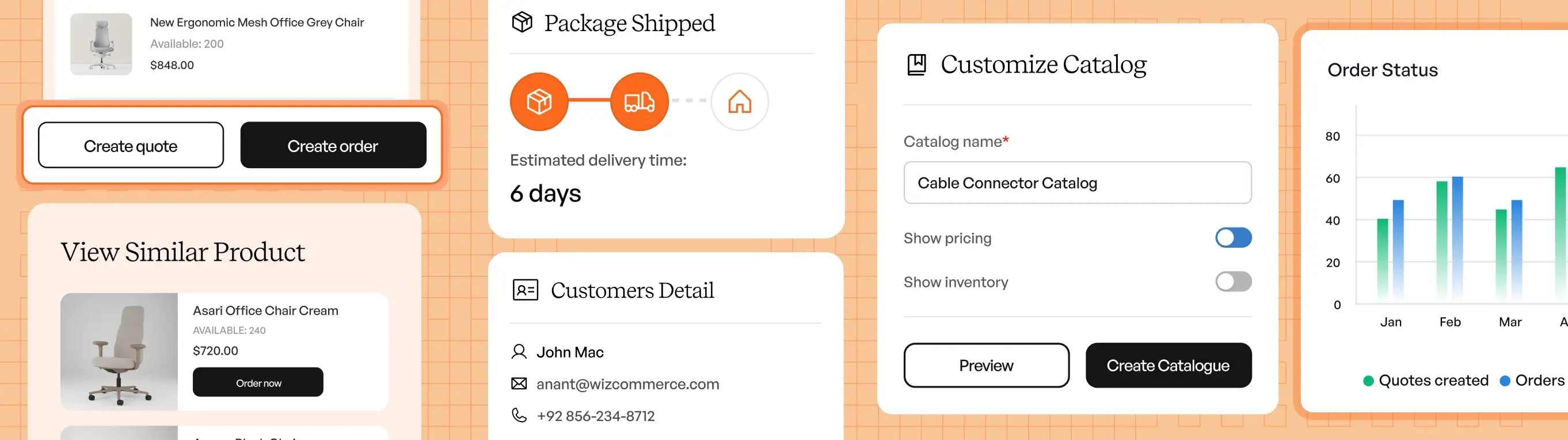Click the delivery truck step icon
Viewport: 1568px width, 440px height.
click(639, 102)
